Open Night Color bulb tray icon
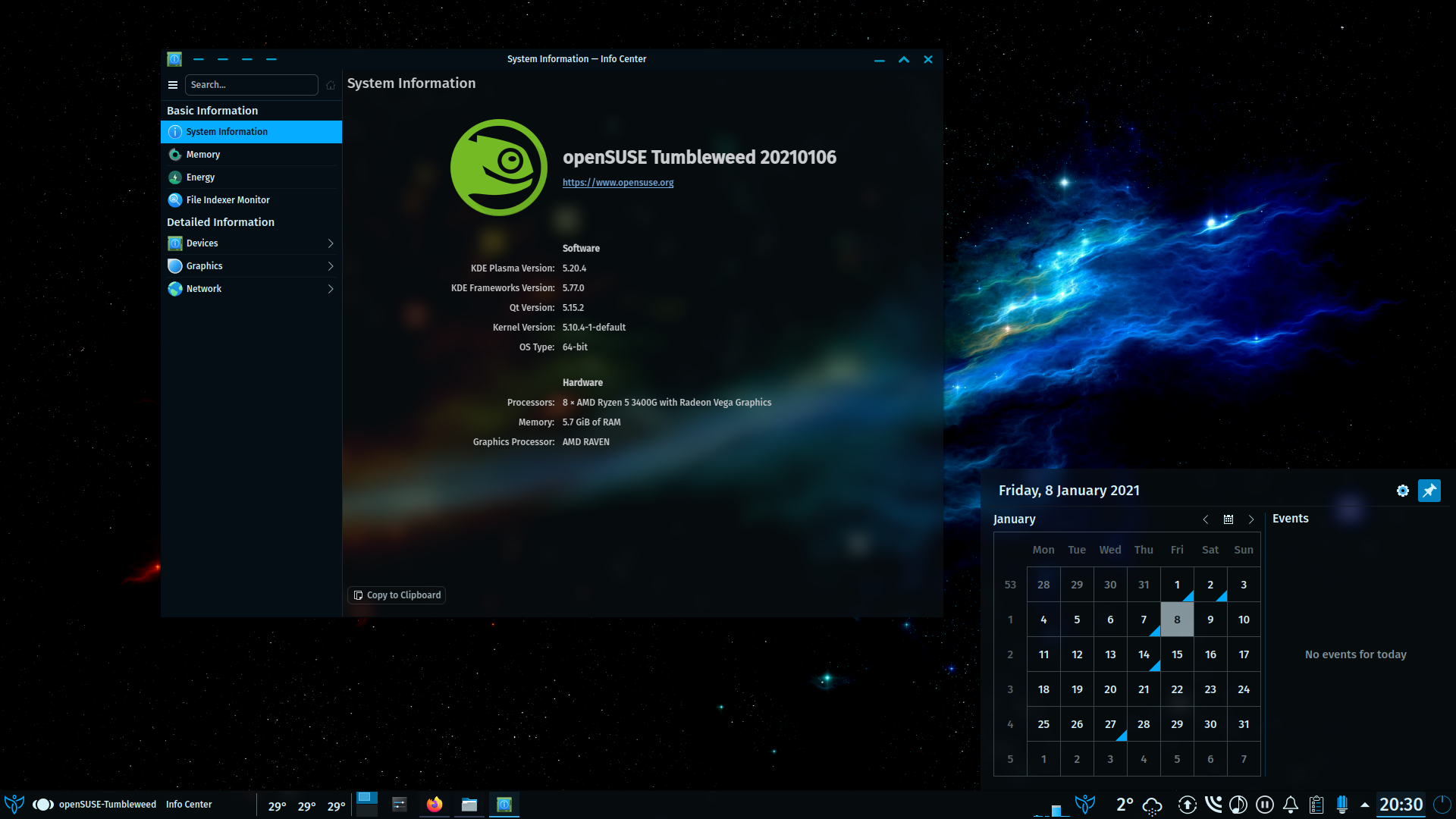The height and width of the screenshot is (819, 1456). pyautogui.click(x=1342, y=805)
